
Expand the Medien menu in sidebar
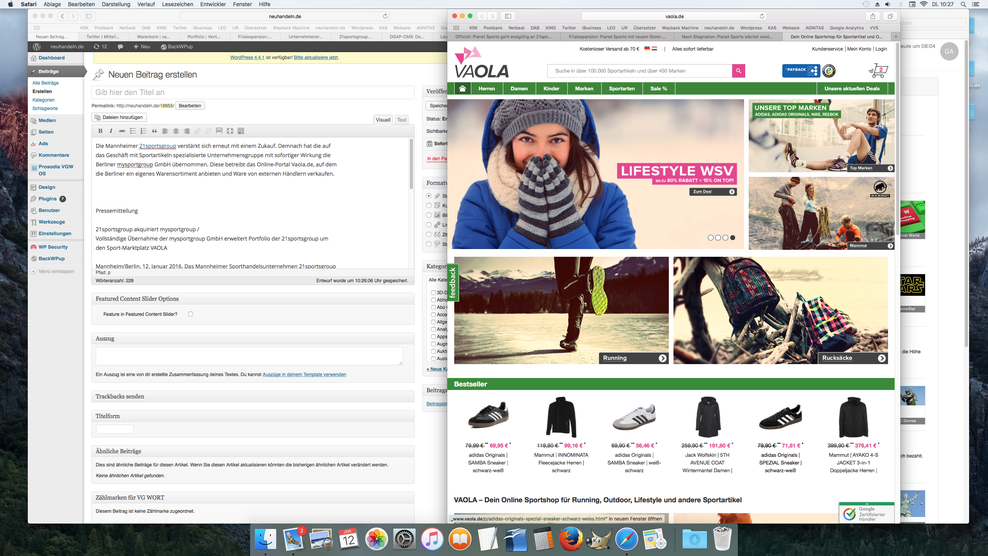click(47, 120)
